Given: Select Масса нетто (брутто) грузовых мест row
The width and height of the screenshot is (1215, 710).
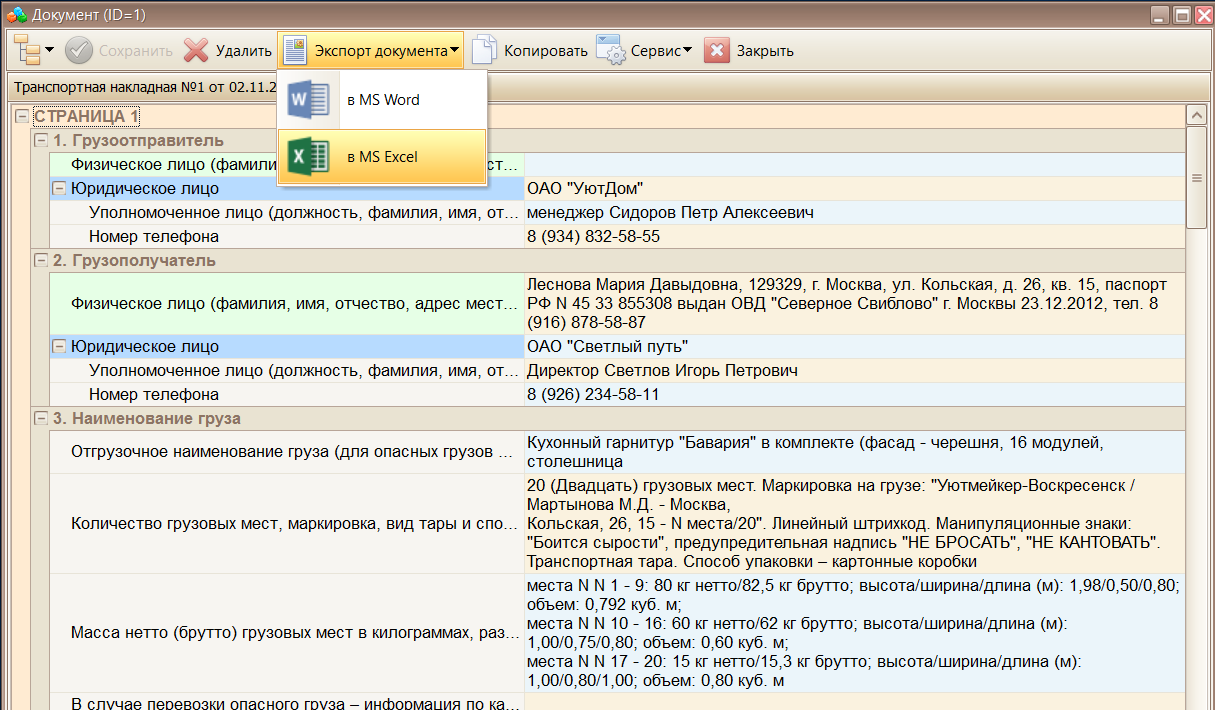Looking at the screenshot, I should [x=287, y=632].
